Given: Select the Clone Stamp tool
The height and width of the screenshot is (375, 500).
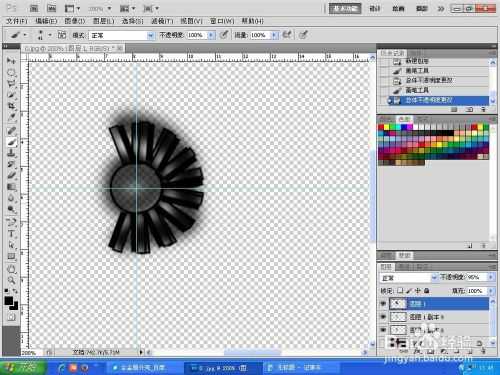Looking at the screenshot, I should [x=11, y=153].
